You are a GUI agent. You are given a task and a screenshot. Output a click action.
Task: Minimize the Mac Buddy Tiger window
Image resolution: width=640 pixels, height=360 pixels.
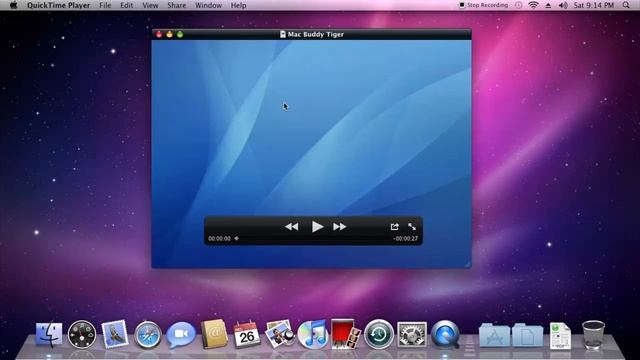coord(169,34)
